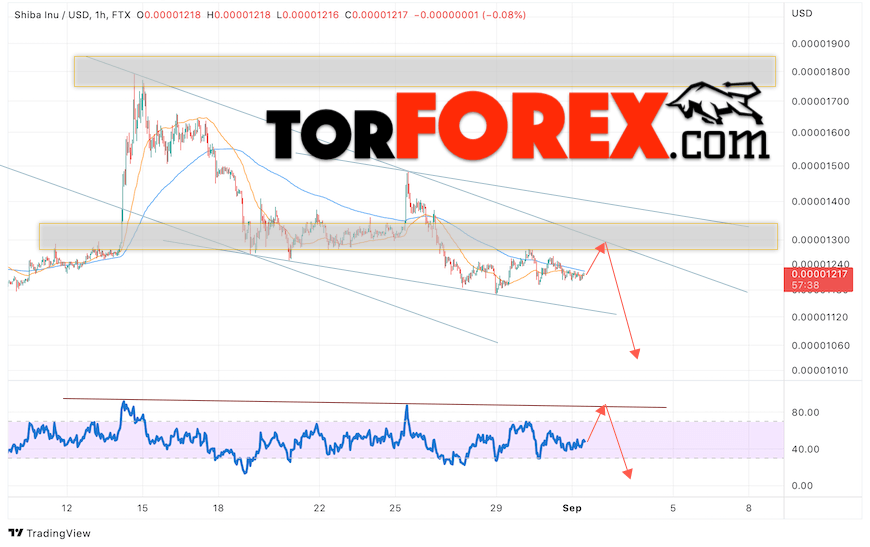
Task: Click the 0.00001800 price axis label
Action: [x=820, y=72]
